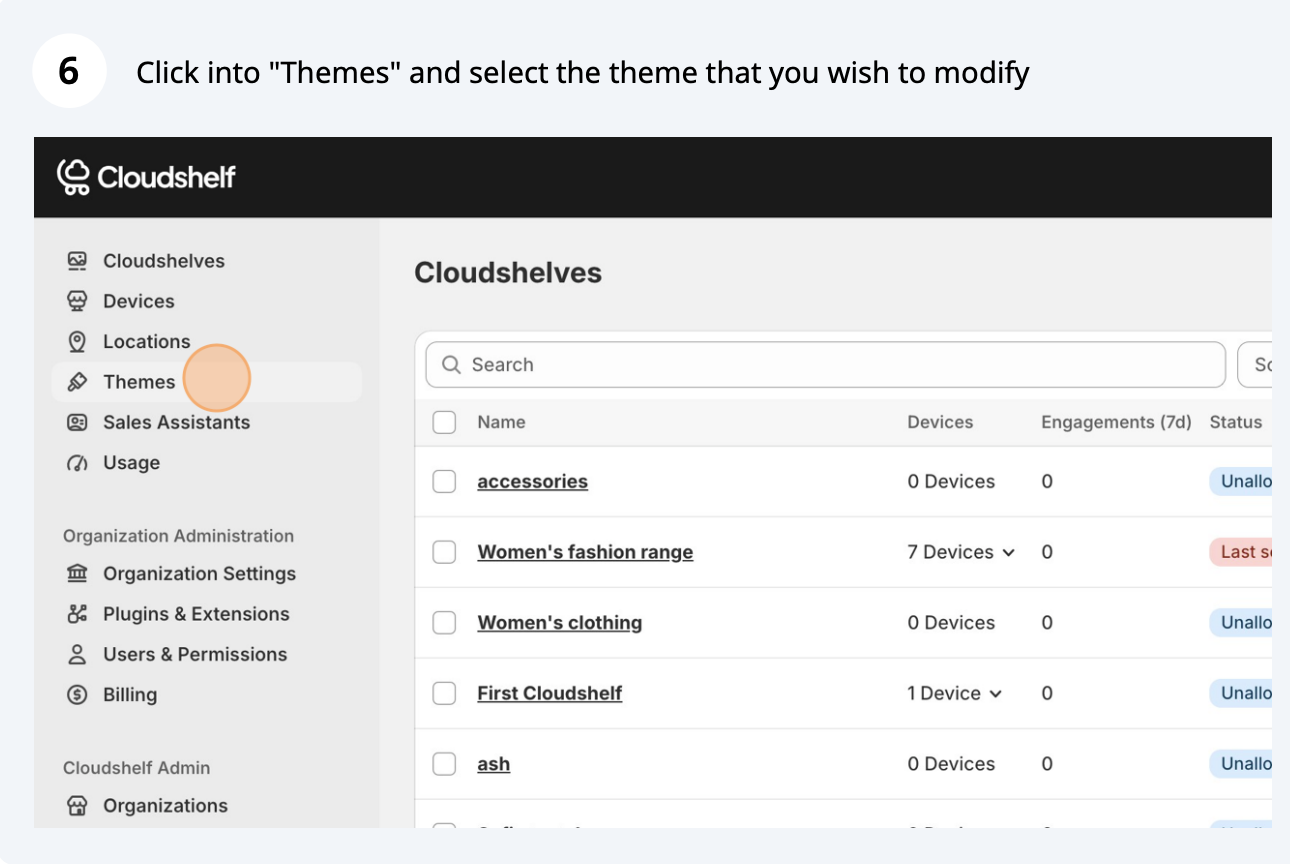Click the Users & Permissions person icon
1290x864 pixels.
point(77,655)
